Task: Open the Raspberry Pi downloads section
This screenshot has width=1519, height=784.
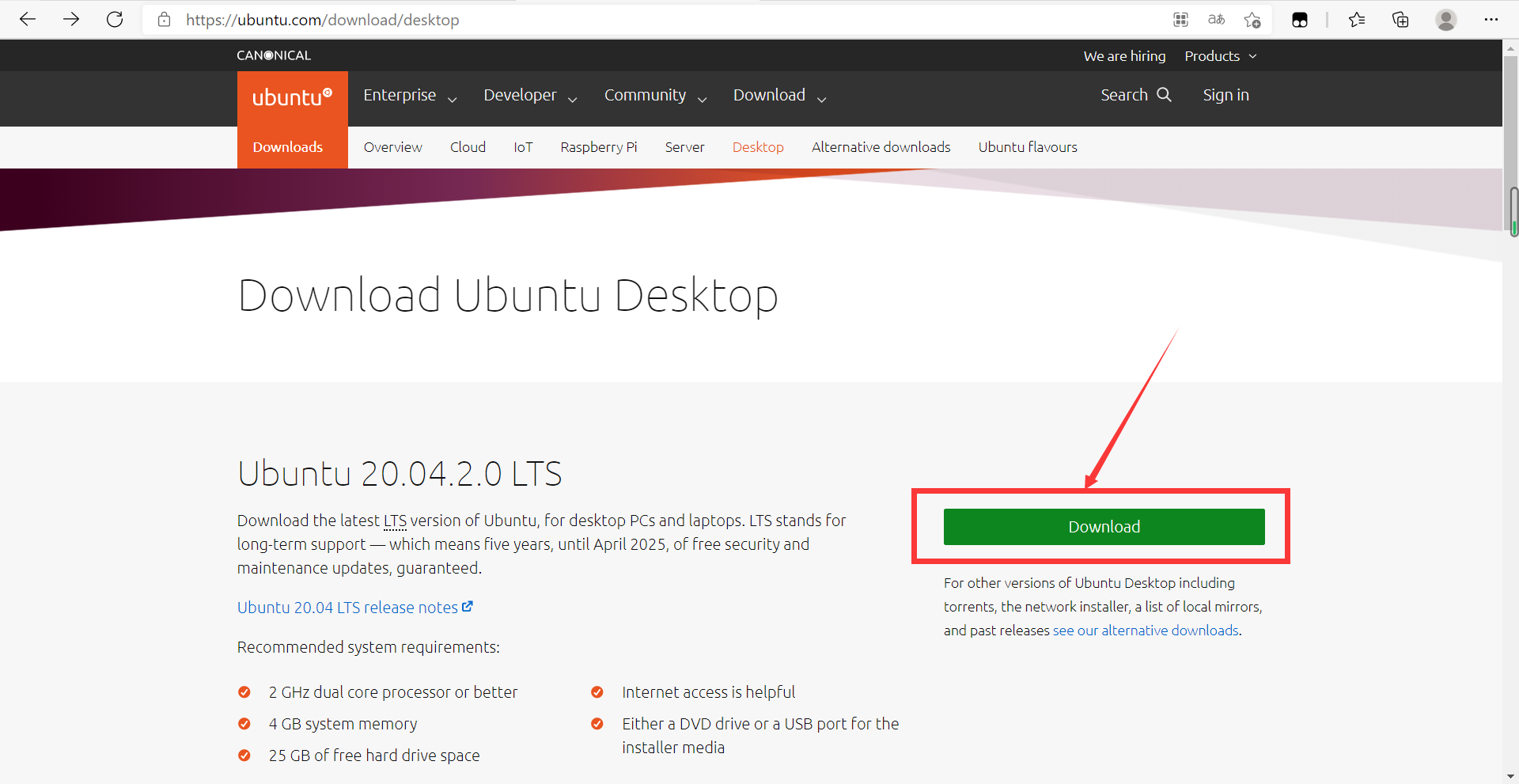Action: coord(599,147)
